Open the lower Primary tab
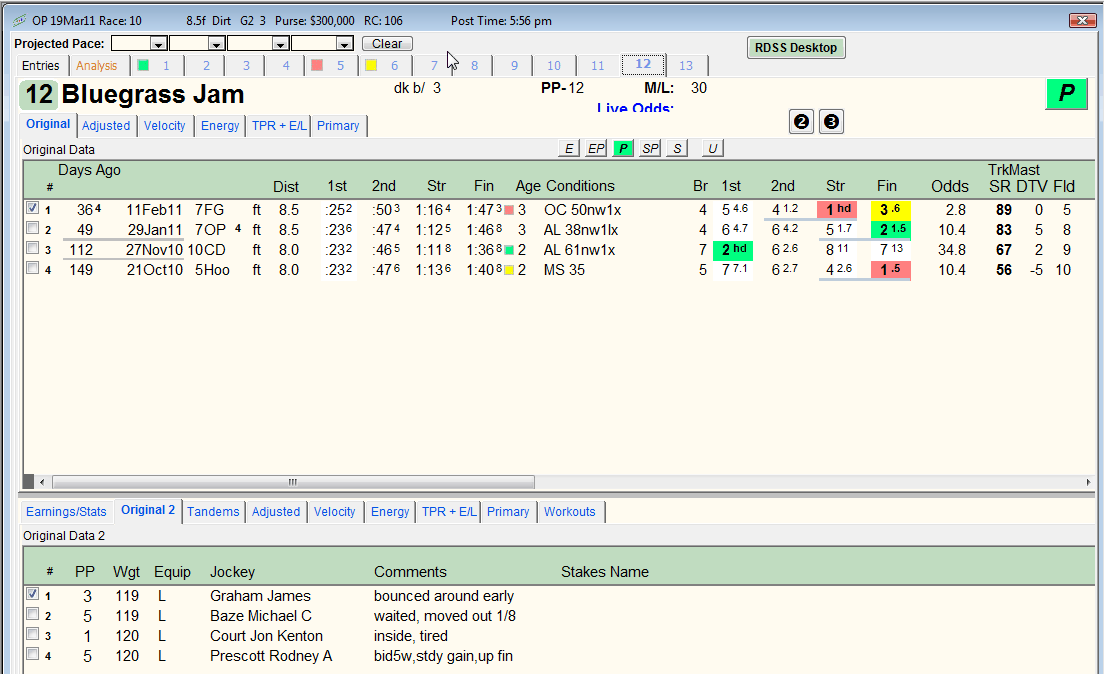Viewport: 1104px width, 674px height. point(508,511)
